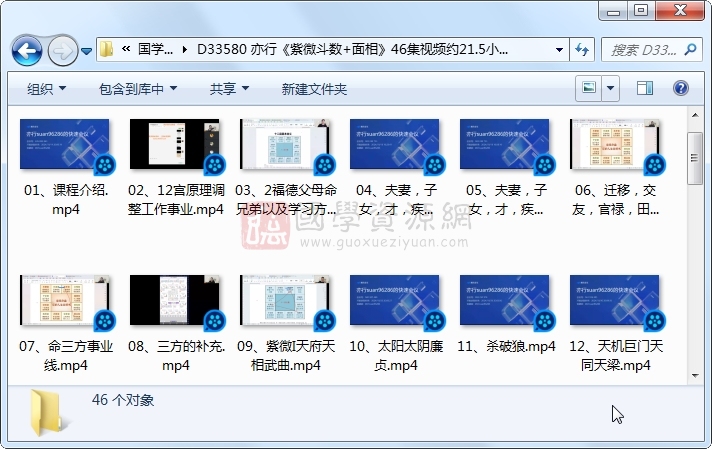Open the recent locations history arrow
Image resolution: width=712 pixels, height=449 pixels.
(x=86, y=51)
